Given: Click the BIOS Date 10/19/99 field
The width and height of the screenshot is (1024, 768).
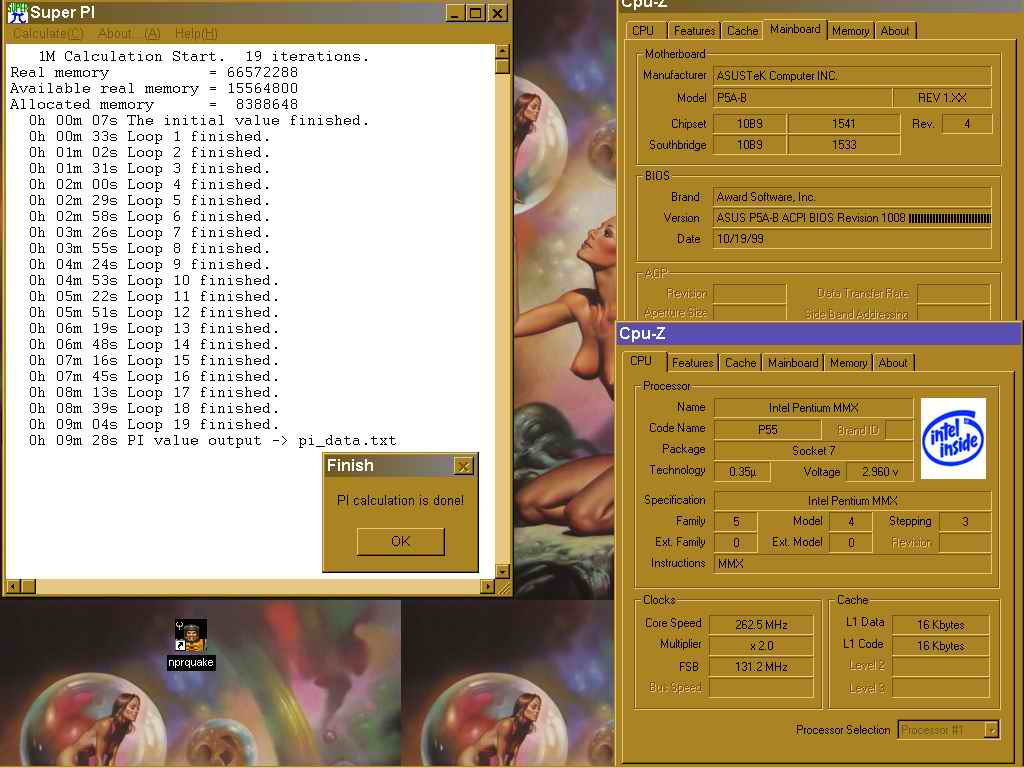Looking at the screenshot, I should [852, 239].
